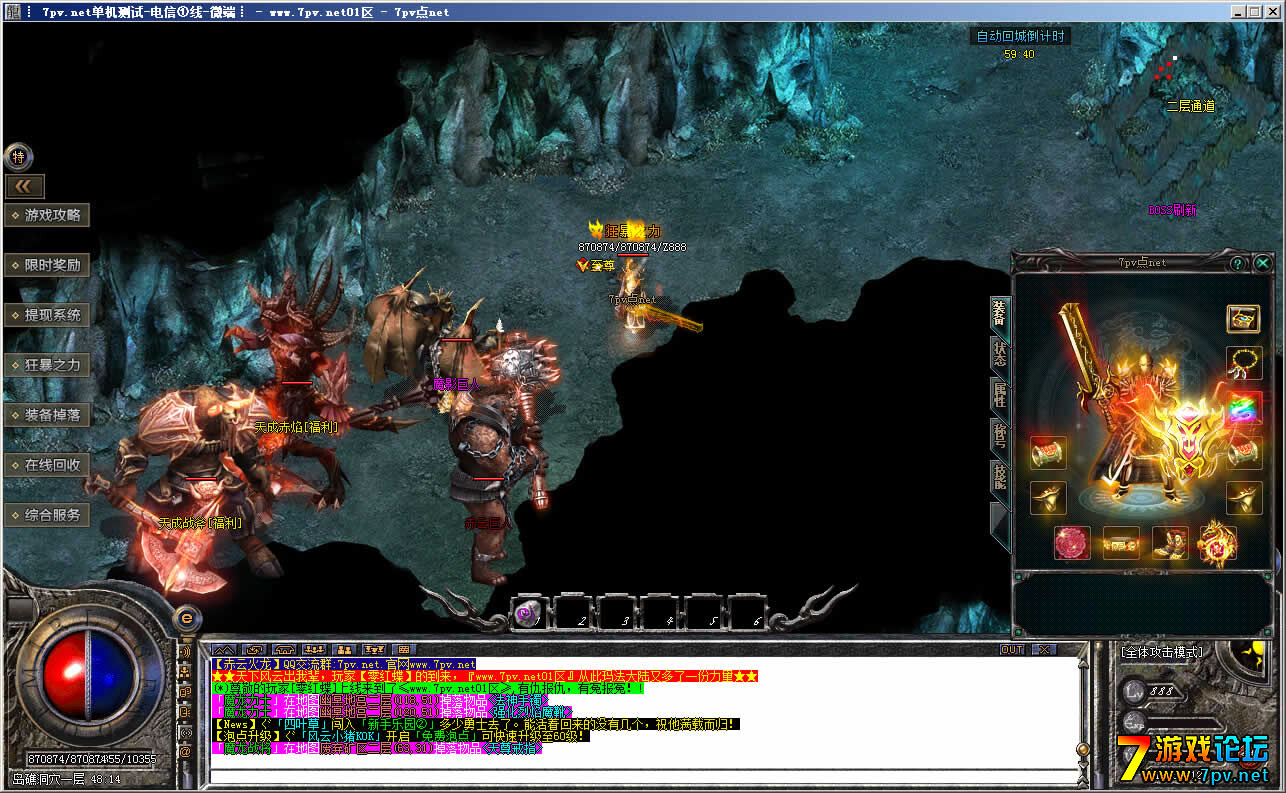Select the golden belt equipment slot
The image size is (1286, 793).
[x=1121, y=542]
